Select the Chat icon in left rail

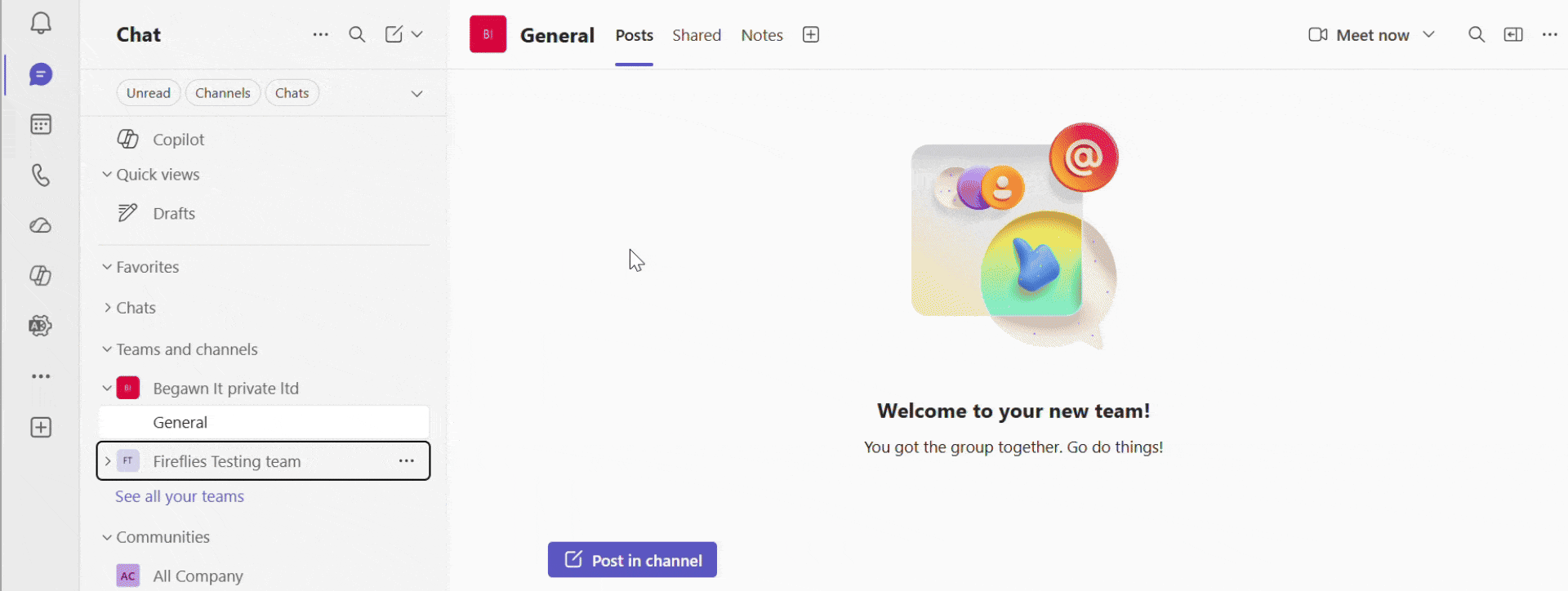coord(41,75)
